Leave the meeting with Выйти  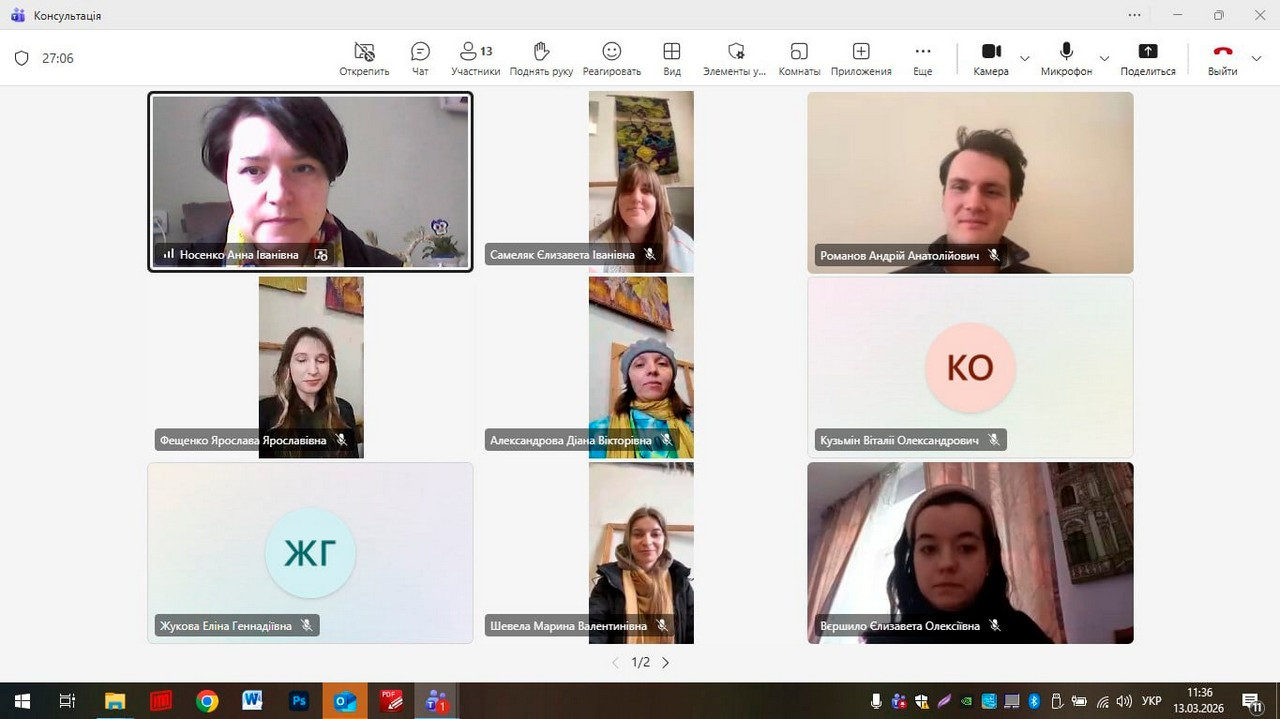1222,58
